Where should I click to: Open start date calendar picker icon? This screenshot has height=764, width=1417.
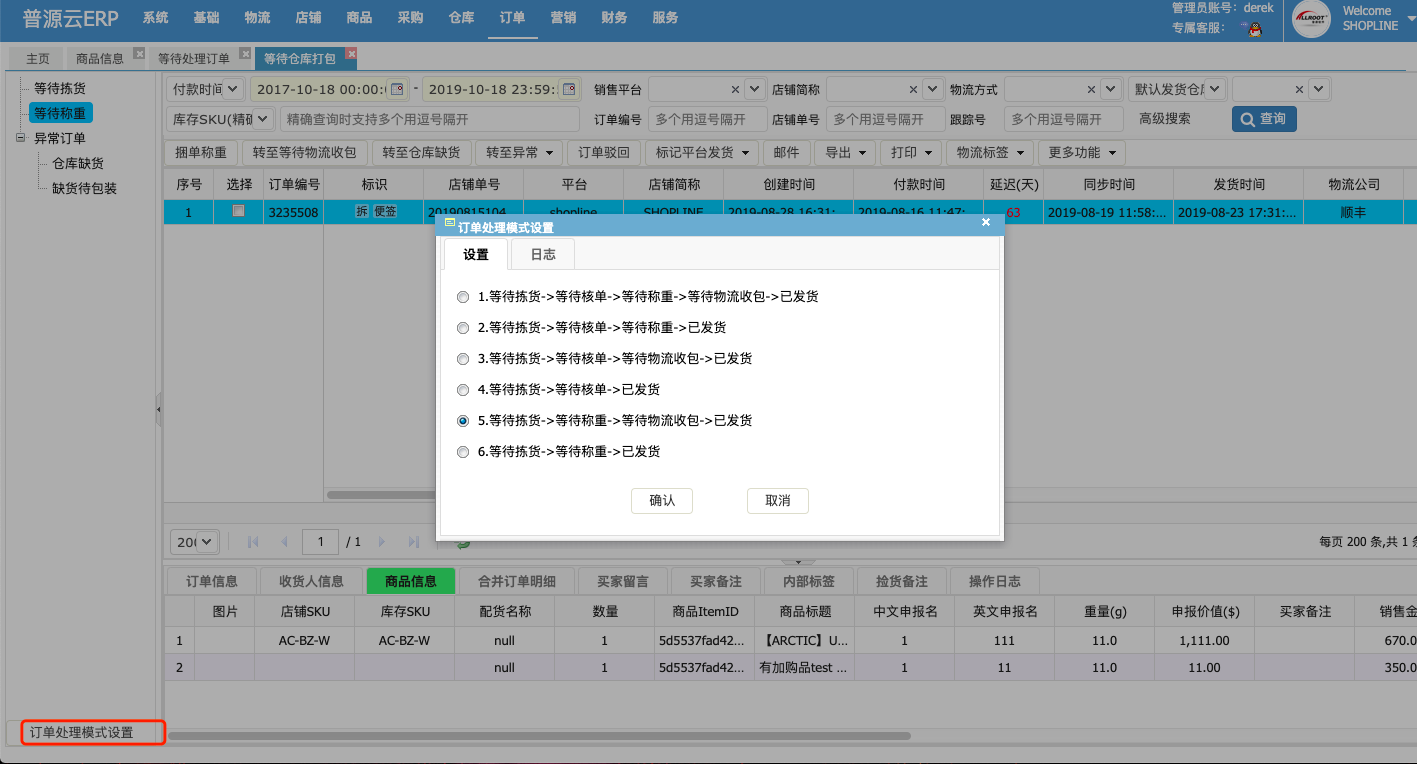(x=397, y=89)
